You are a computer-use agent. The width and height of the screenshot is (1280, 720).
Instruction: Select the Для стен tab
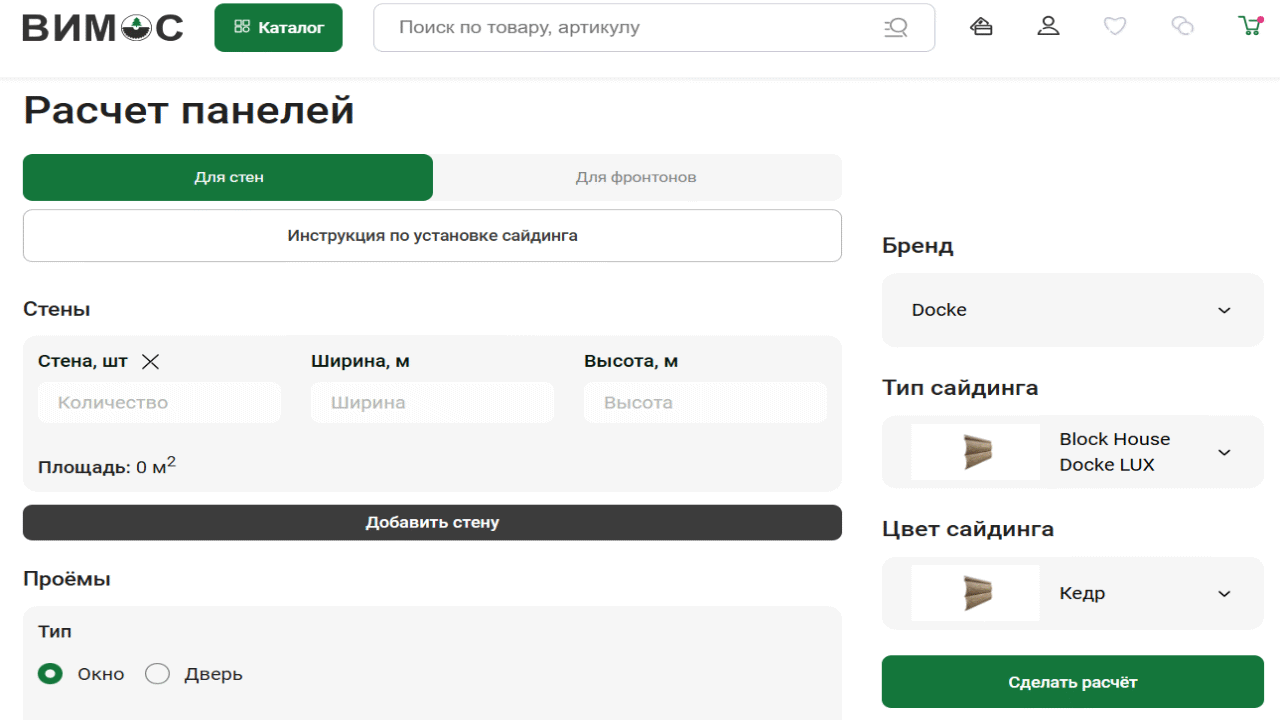[228, 177]
